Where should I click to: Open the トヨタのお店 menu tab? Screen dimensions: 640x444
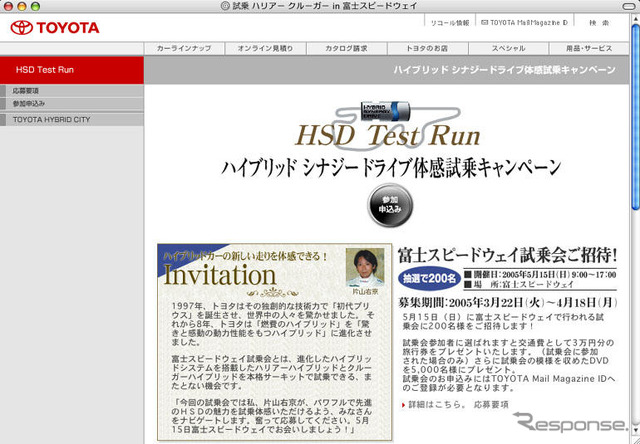pyautogui.click(x=427, y=48)
